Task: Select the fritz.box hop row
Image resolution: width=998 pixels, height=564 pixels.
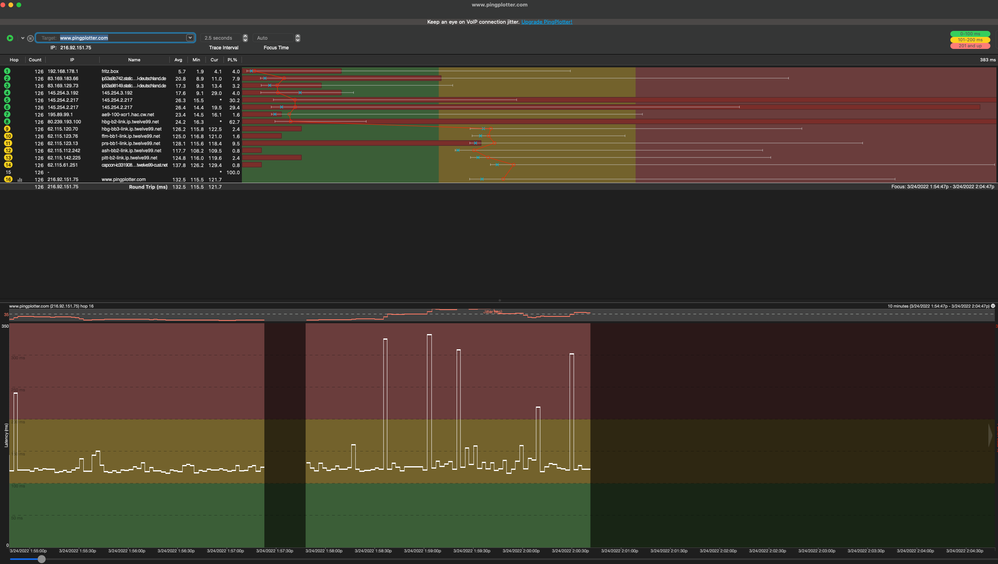Action: (x=110, y=72)
